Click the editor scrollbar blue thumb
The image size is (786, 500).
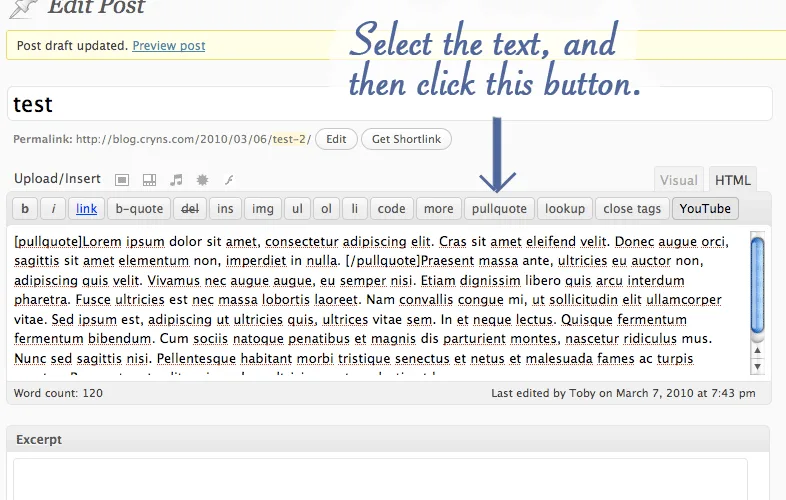[x=757, y=285]
